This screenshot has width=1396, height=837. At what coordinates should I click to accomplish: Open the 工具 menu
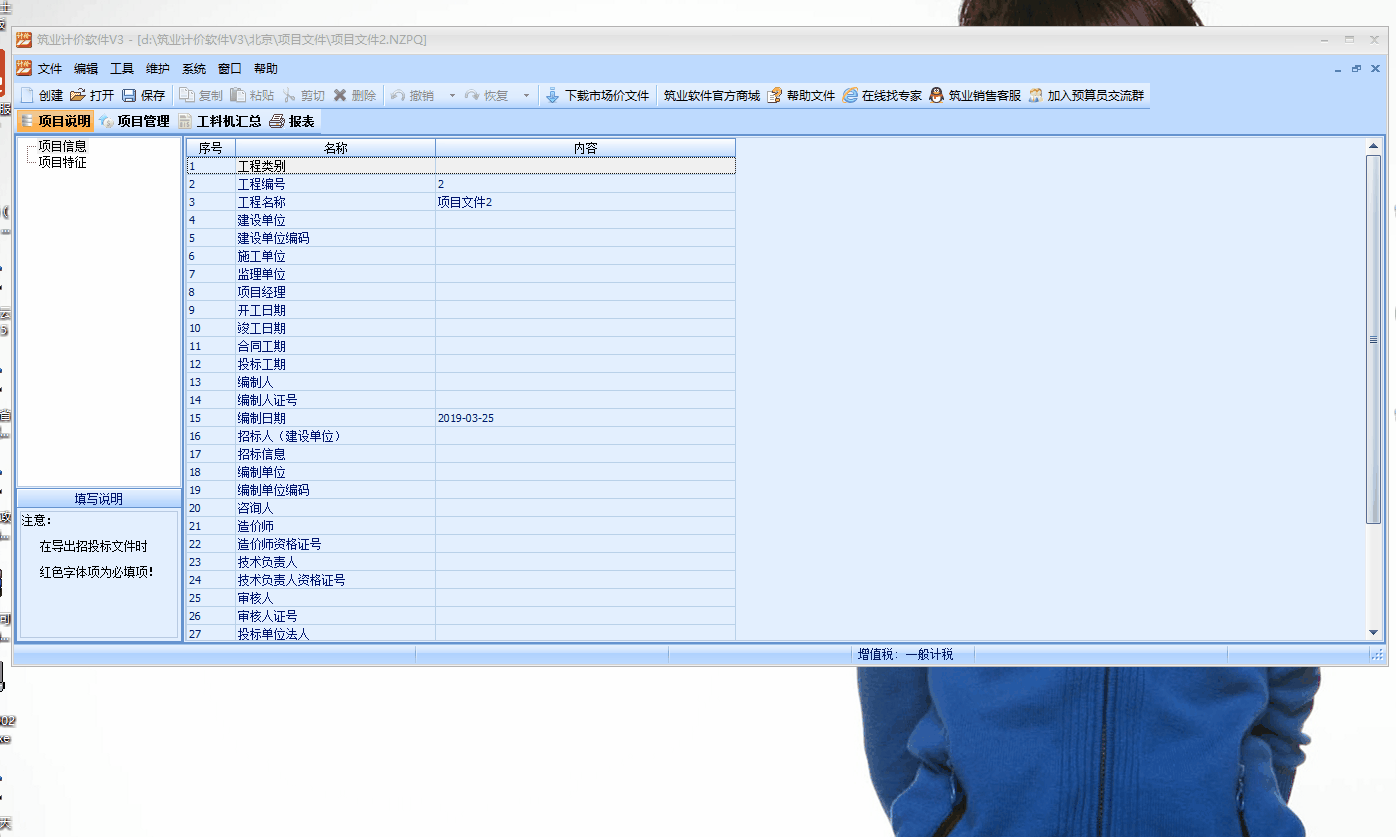point(121,69)
